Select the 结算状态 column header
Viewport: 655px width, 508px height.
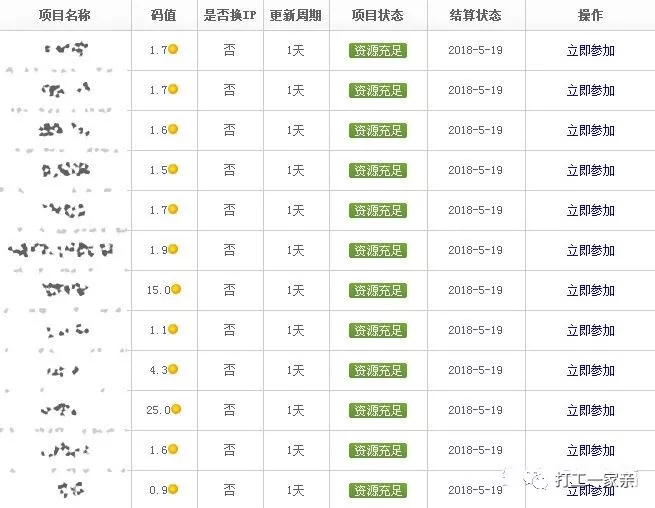click(476, 16)
